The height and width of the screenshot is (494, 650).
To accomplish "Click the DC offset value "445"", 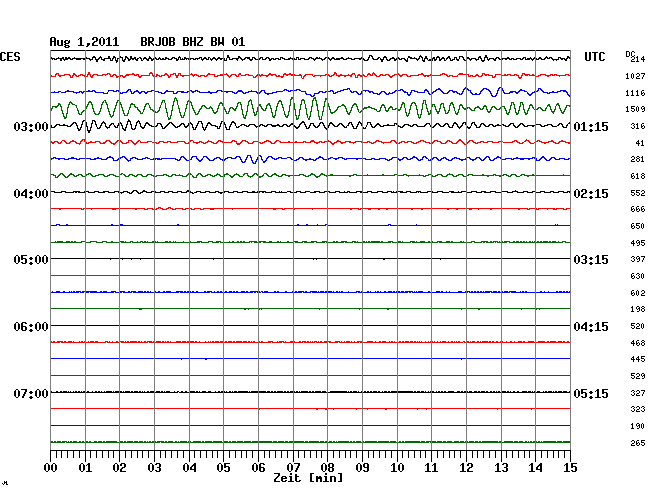I will [638, 360].
